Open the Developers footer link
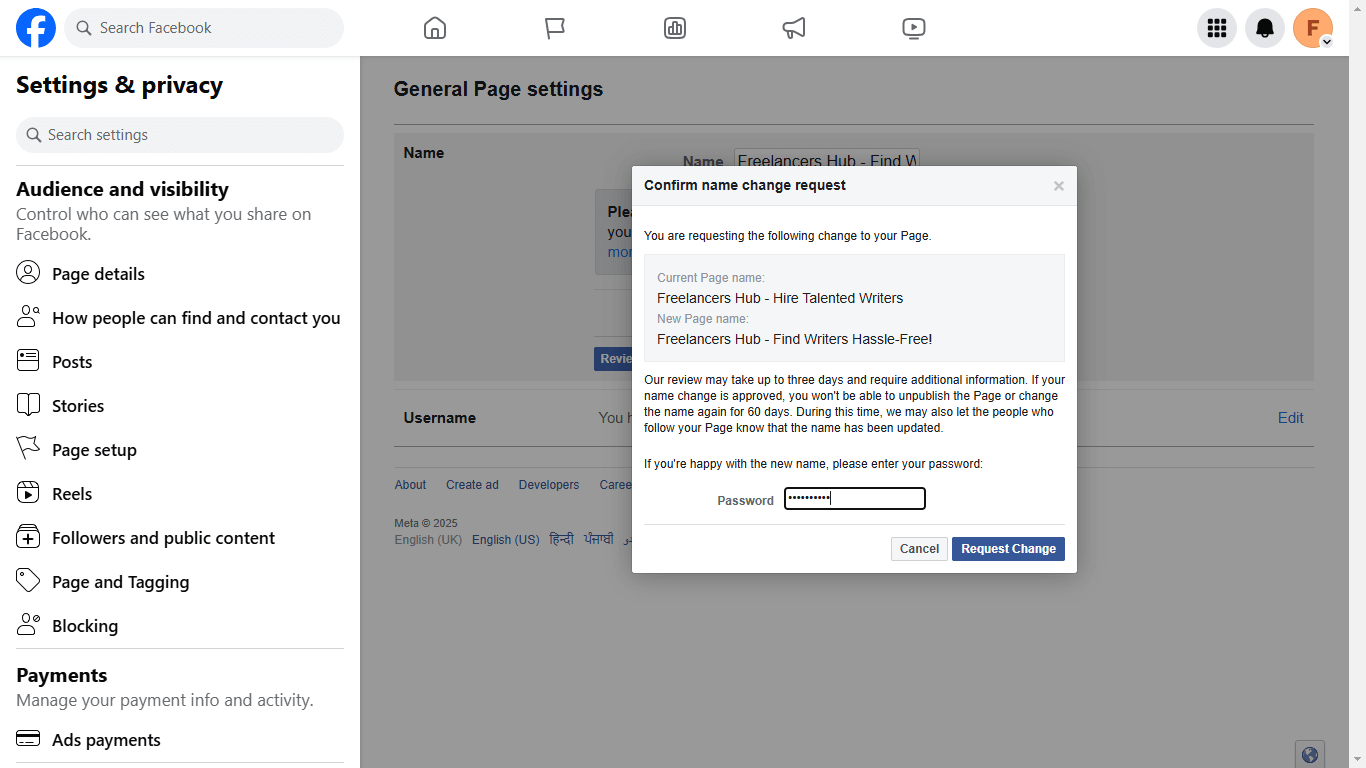Screen dimensions: 1366x768 [x=548, y=484]
